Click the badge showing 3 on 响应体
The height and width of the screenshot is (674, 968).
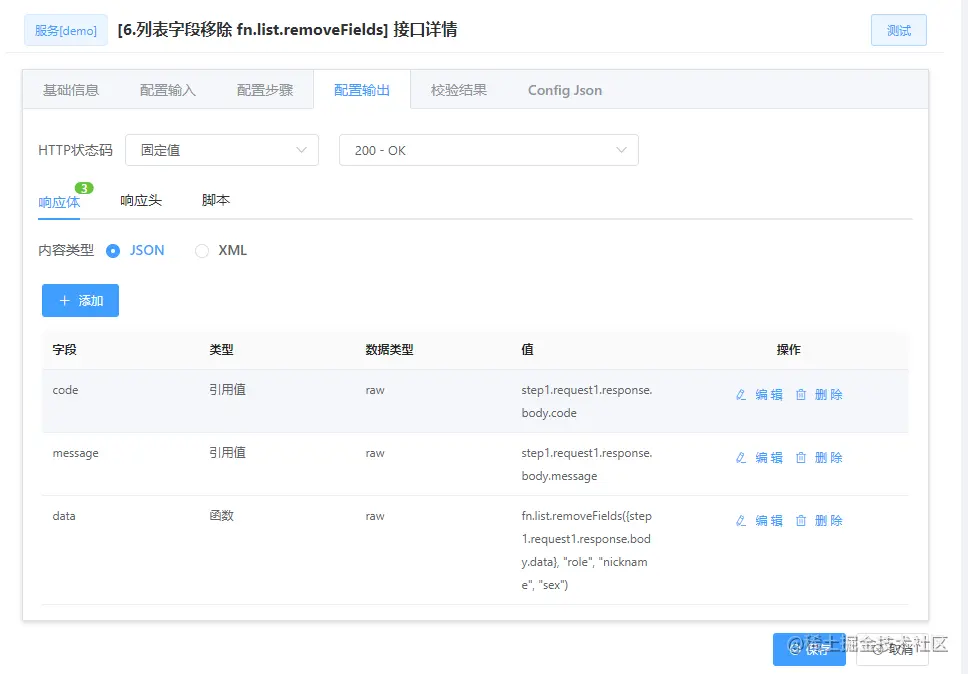tap(83, 187)
